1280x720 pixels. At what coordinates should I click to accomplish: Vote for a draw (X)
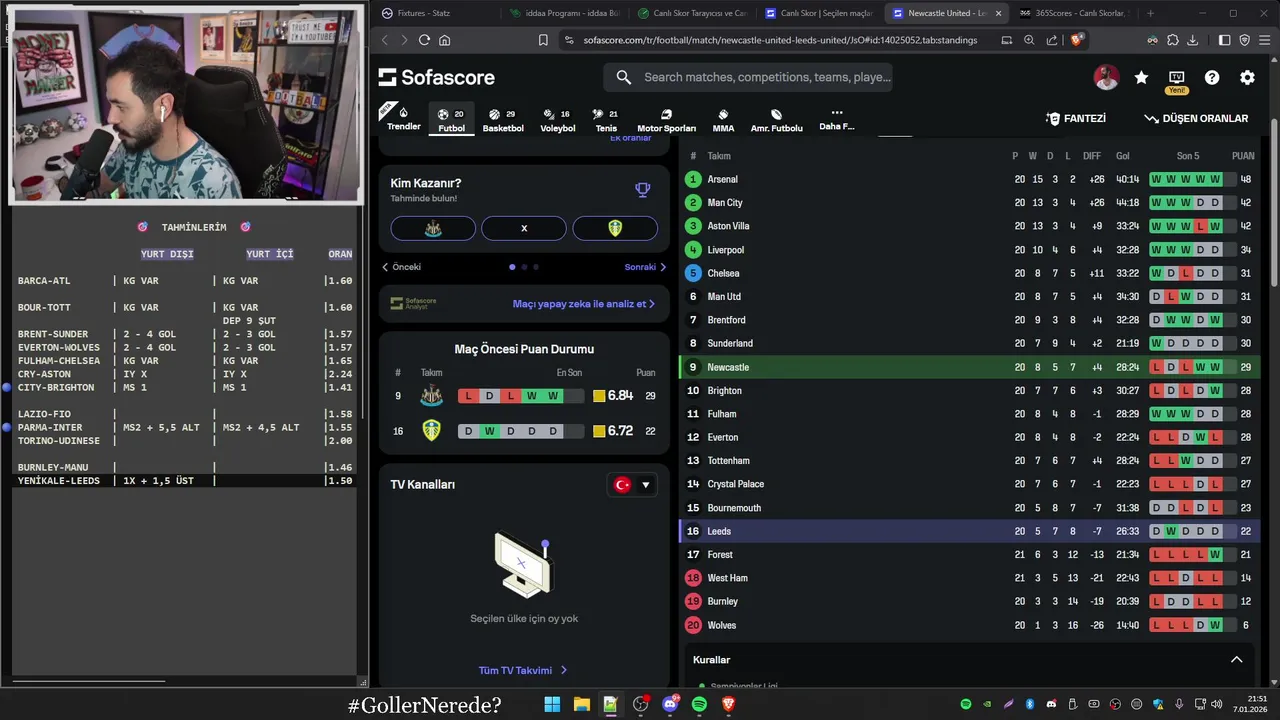point(524,228)
